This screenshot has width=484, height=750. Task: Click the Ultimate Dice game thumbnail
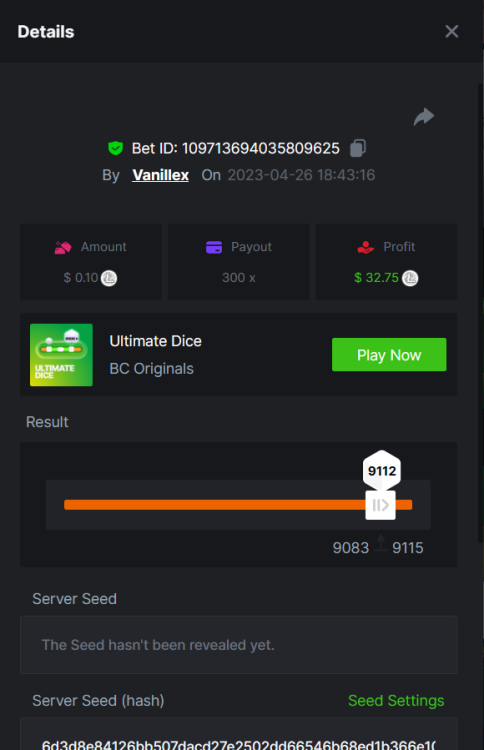tap(61, 354)
